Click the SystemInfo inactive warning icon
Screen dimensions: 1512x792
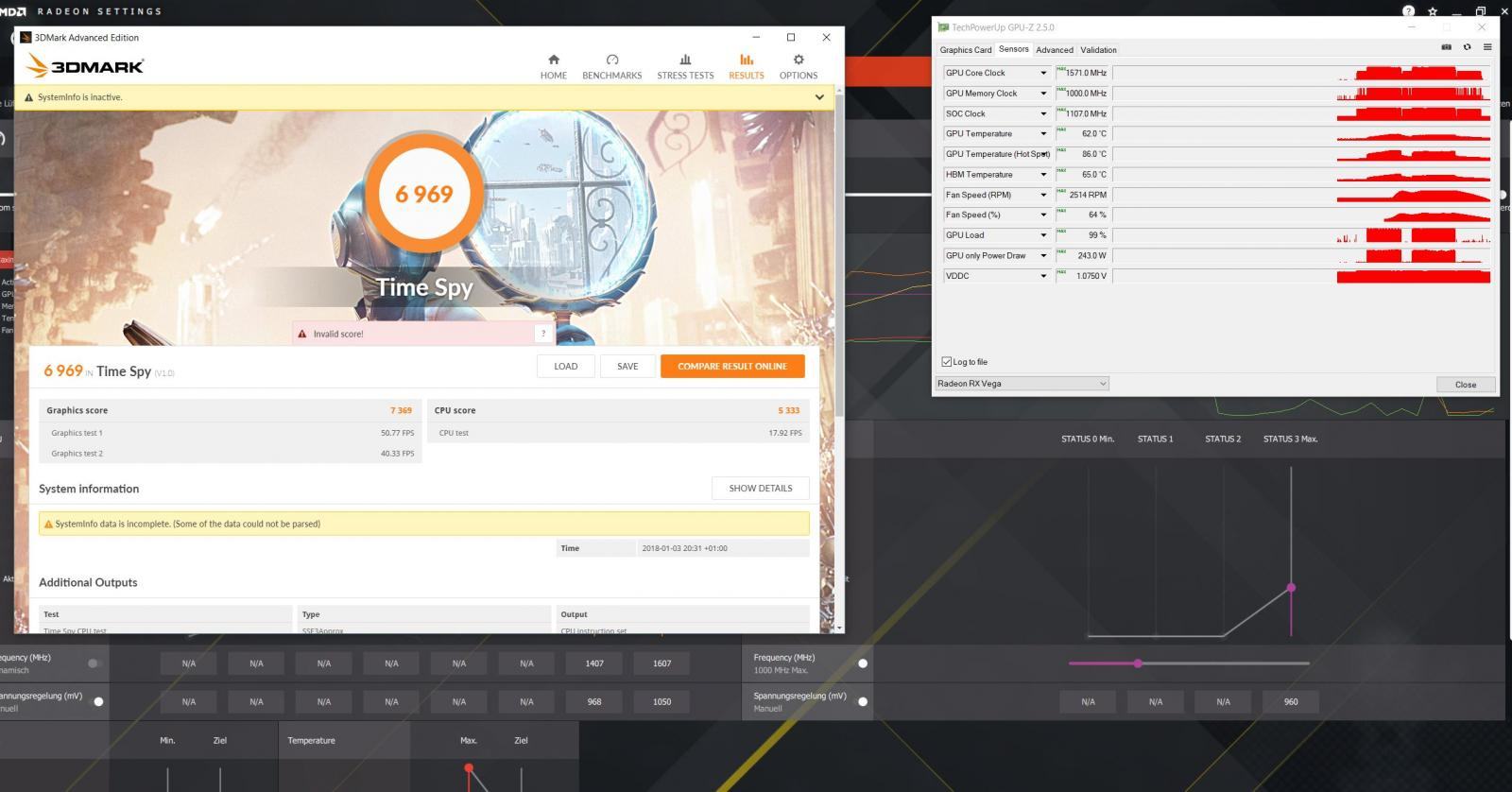point(28,97)
